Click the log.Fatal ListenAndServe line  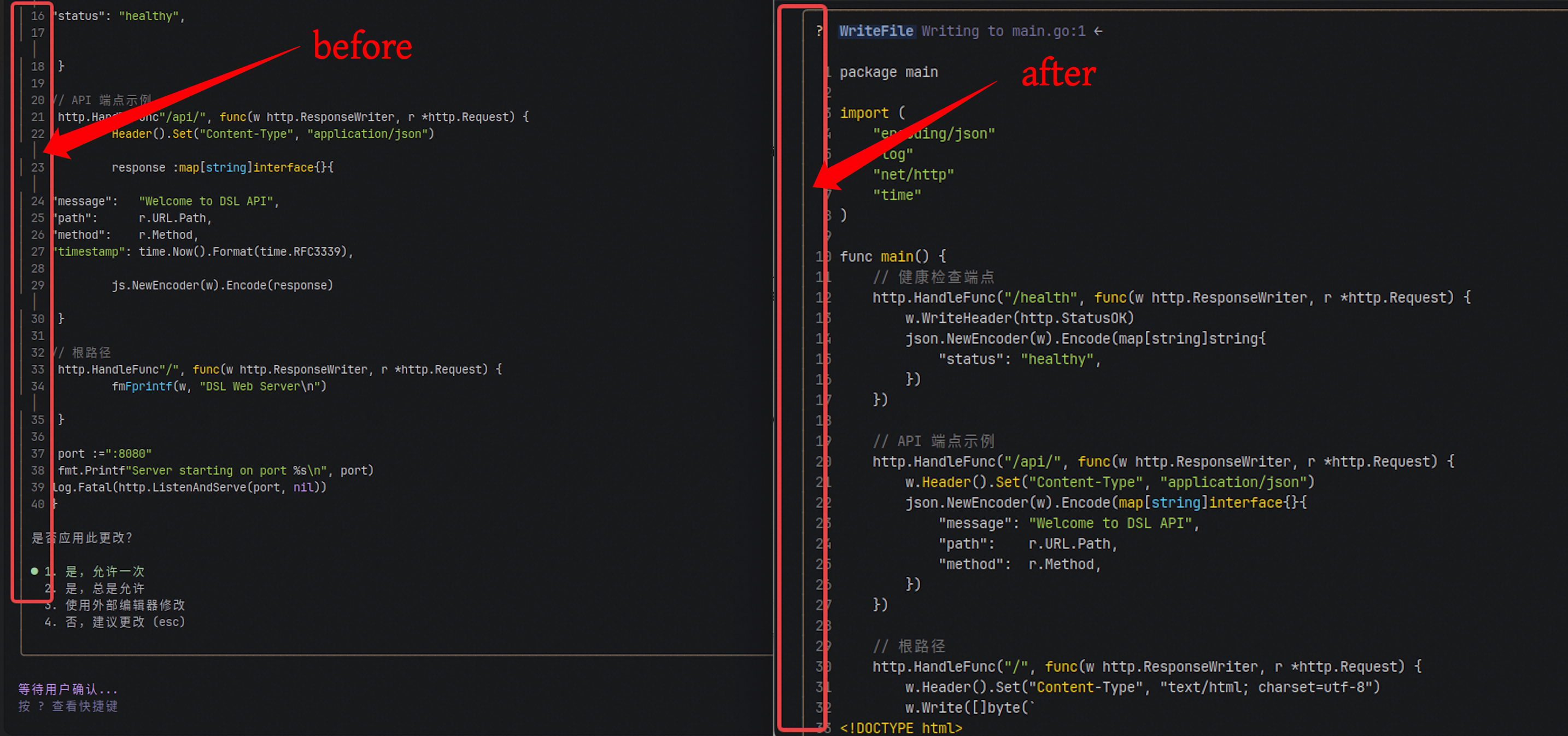click(190, 487)
